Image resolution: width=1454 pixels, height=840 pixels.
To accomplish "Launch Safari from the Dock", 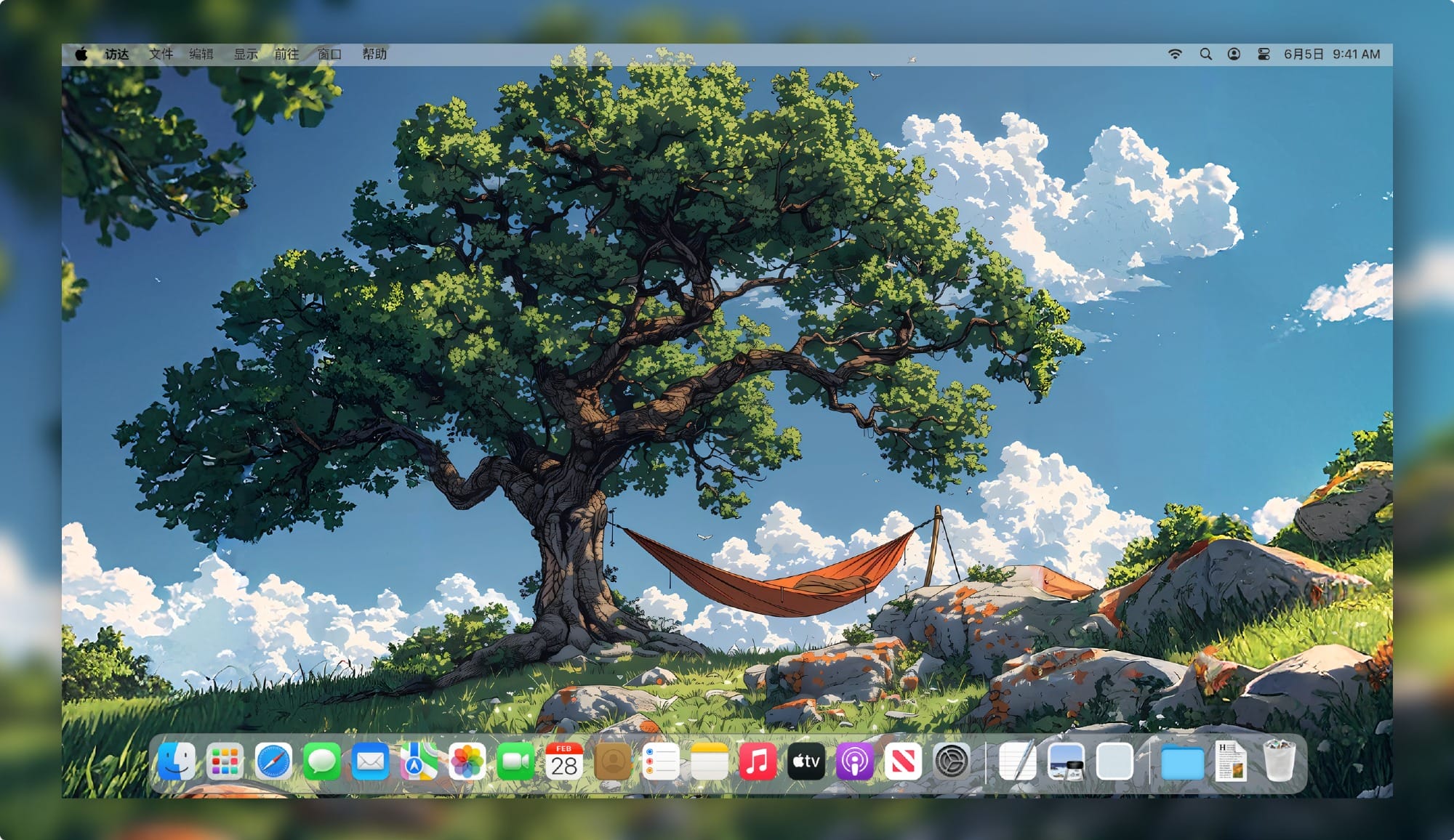I will click(x=273, y=762).
